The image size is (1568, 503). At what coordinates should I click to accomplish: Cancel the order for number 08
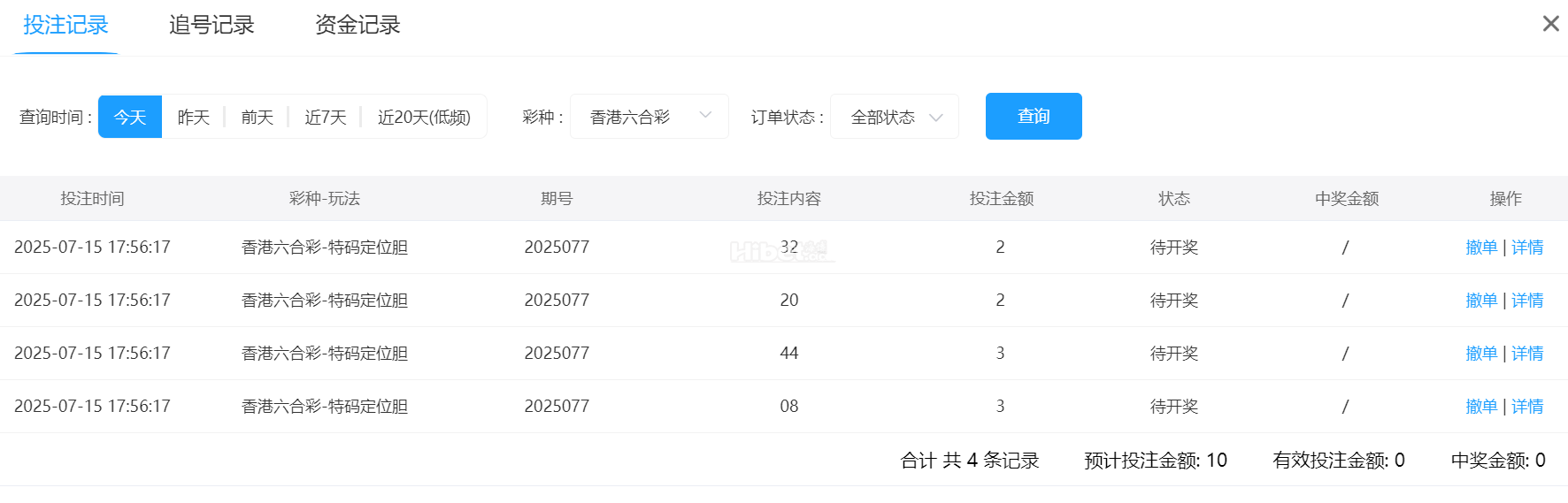click(1480, 407)
